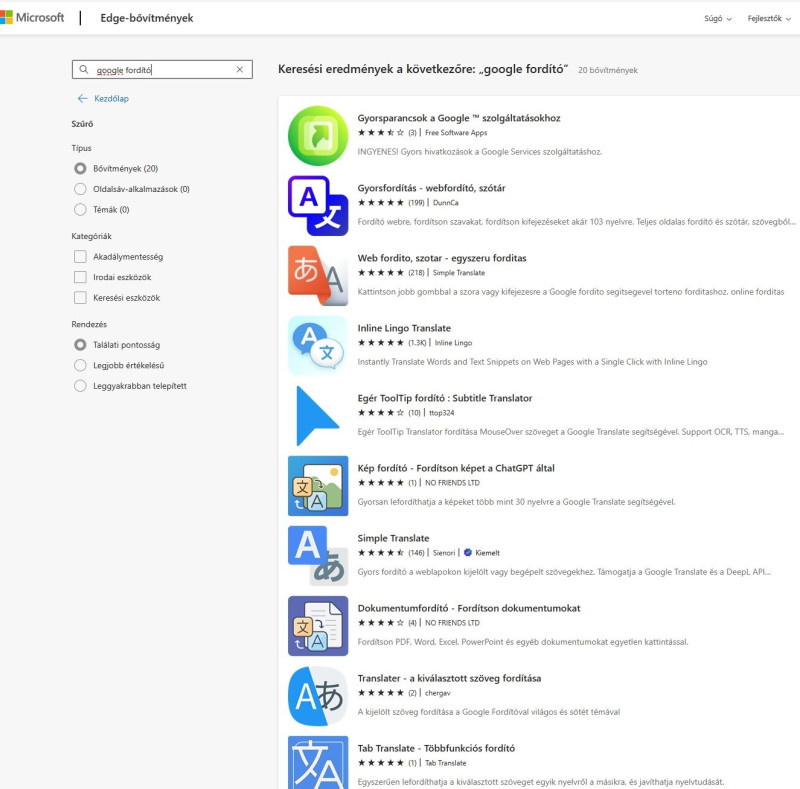The width and height of the screenshot is (800, 789).
Task: Open the Web fordito szotar orange icon
Action: [x=318, y=276]
